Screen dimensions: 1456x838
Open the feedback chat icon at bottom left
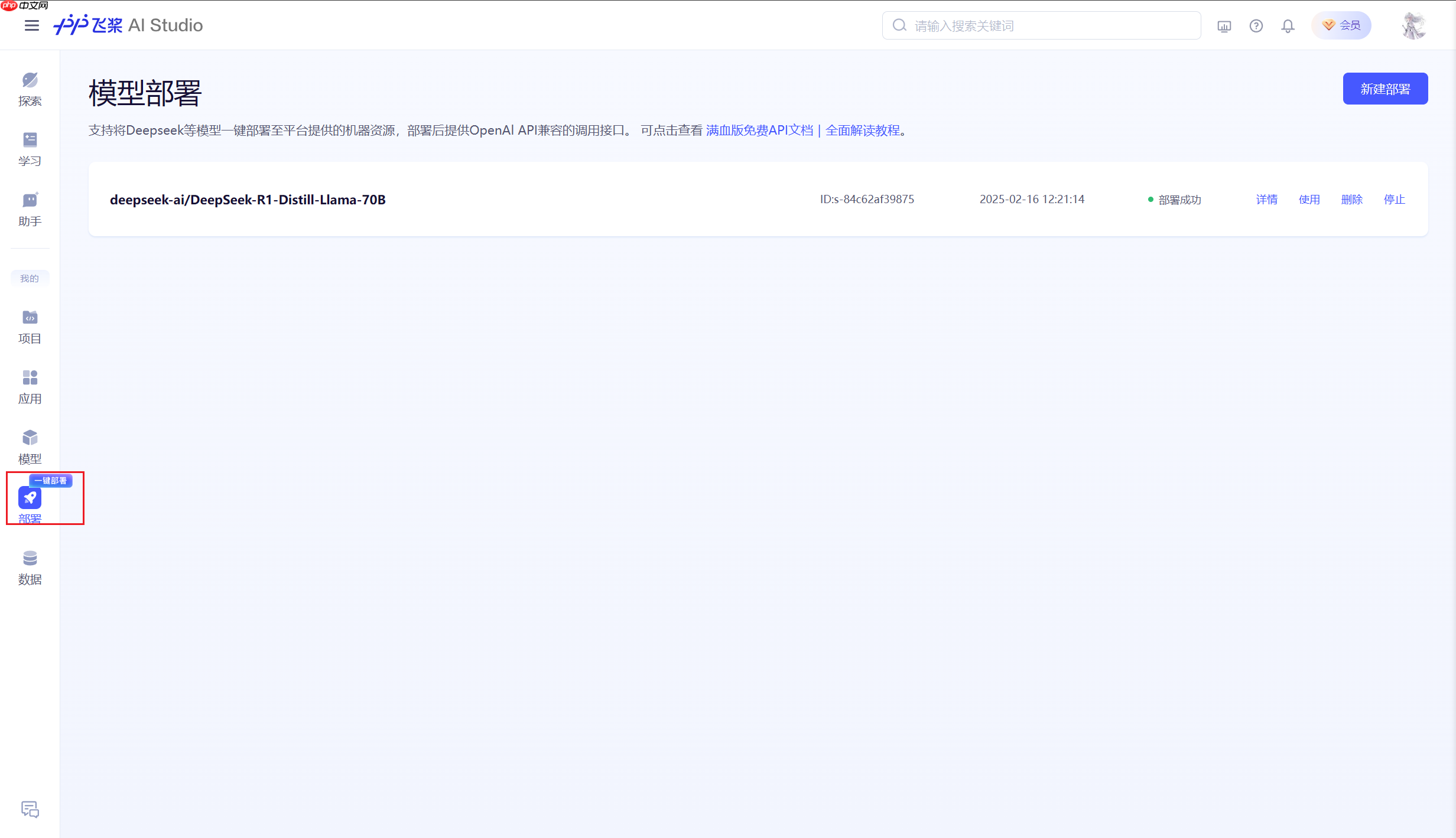click(30, 810)
